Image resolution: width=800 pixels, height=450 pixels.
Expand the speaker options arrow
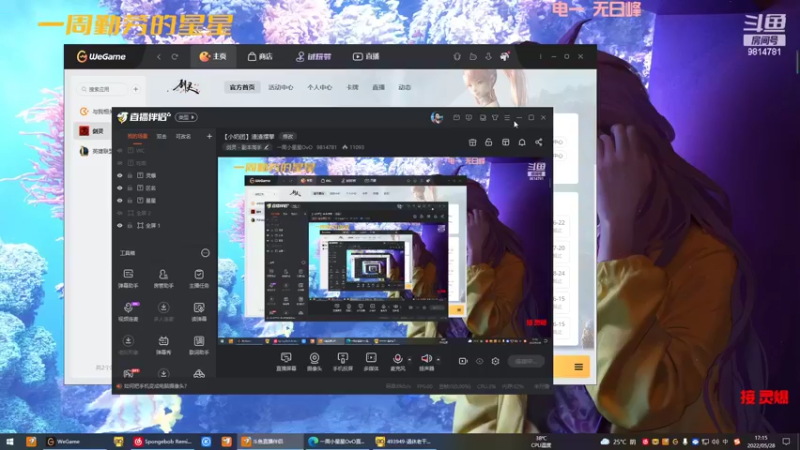point(438,360)
